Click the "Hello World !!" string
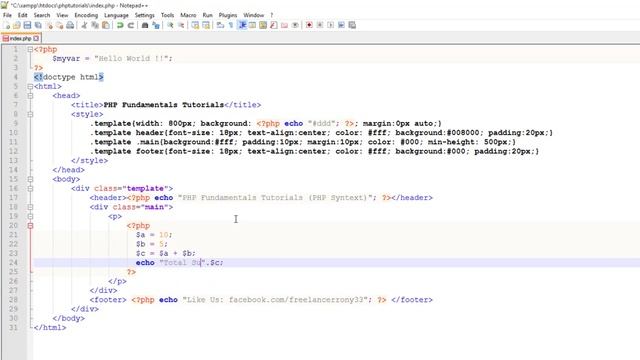Image resolution: width=640 pixels, height=360 pixels. [x=131, y=59]
